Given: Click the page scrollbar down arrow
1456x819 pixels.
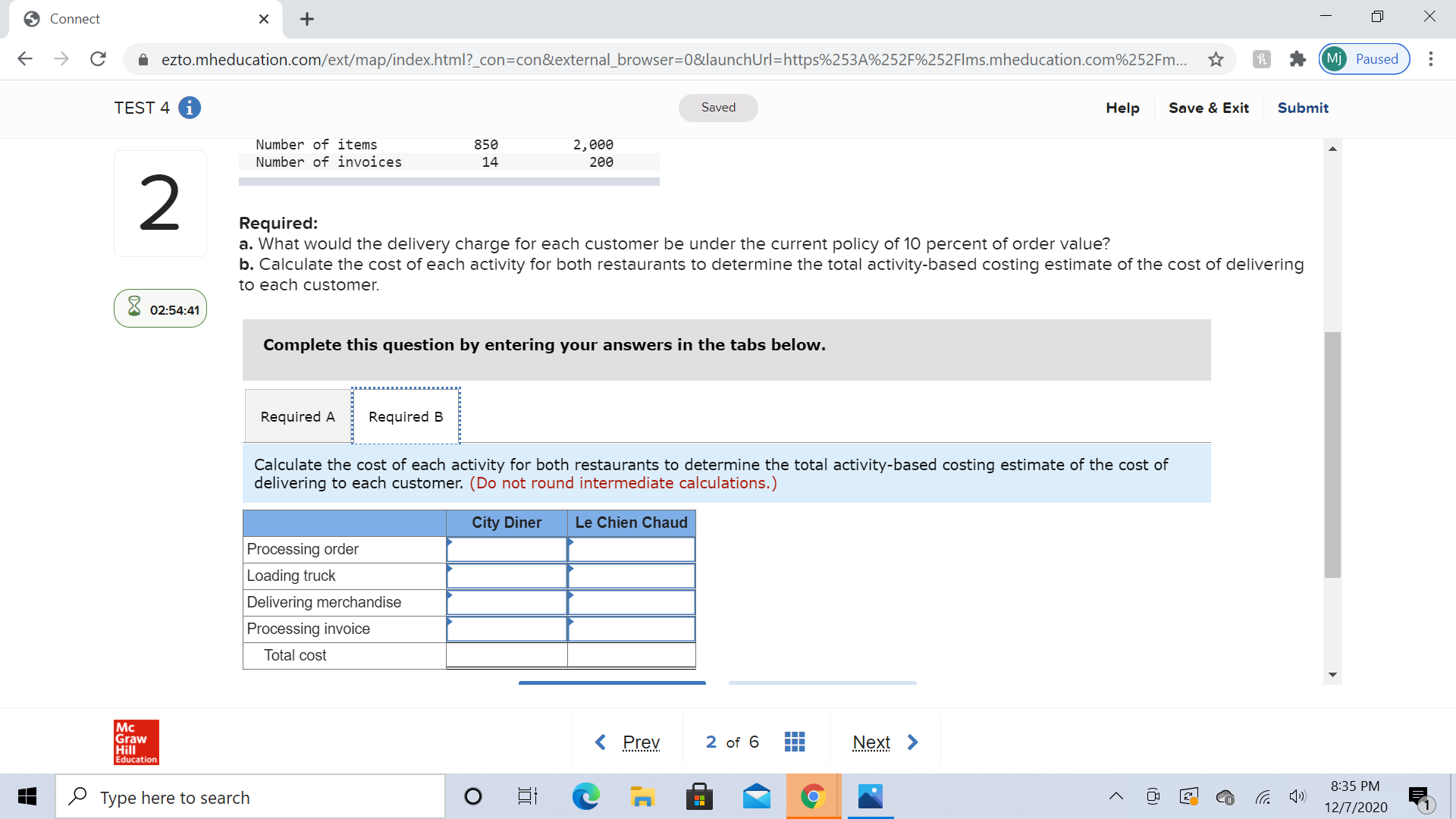Looking at the screenshot, I should (x=1332, y=675).
